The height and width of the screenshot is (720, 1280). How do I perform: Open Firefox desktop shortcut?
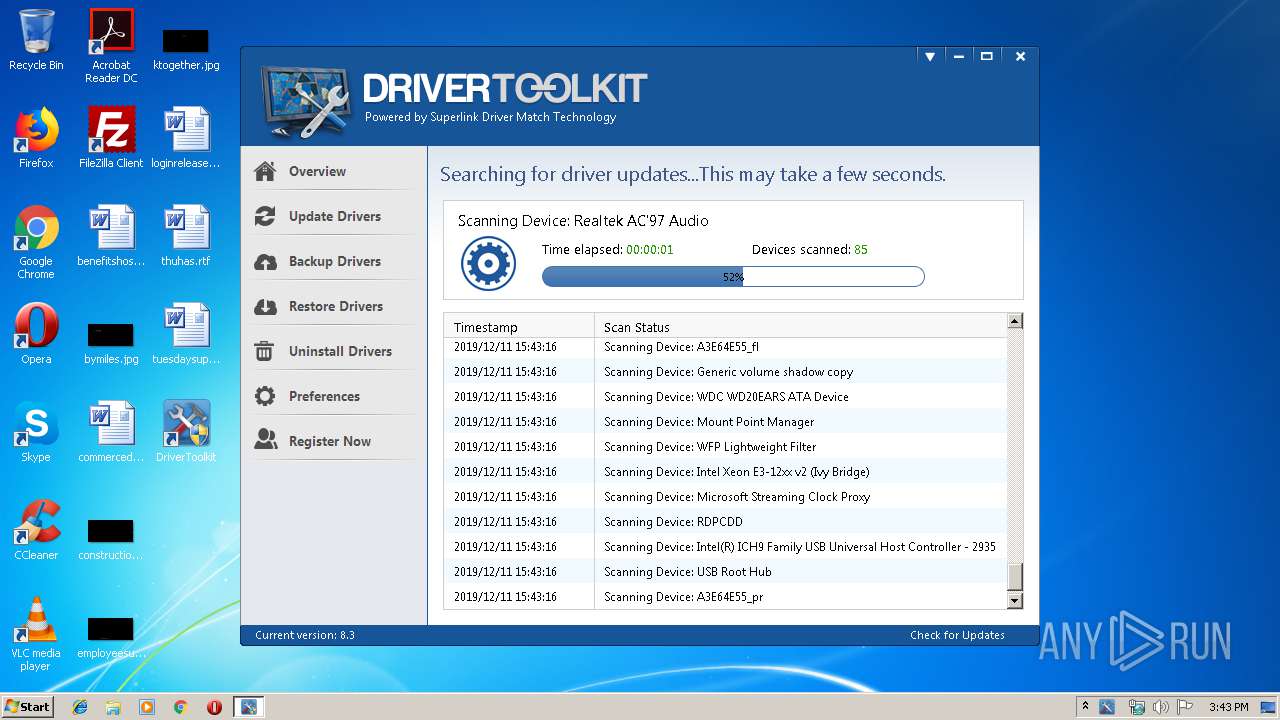(x=36, y=138)
